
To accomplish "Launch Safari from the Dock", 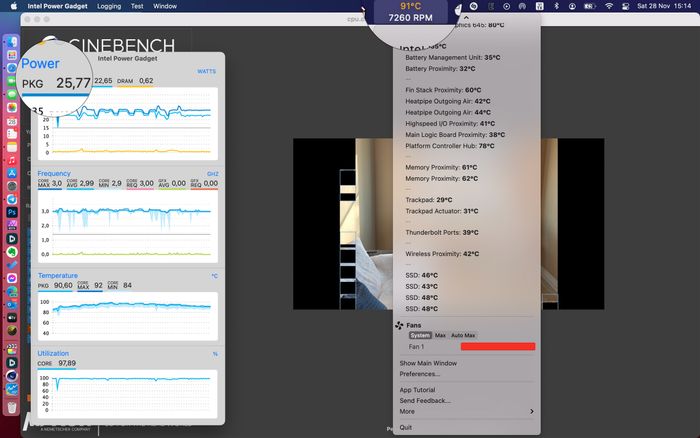I will (12, 68).
